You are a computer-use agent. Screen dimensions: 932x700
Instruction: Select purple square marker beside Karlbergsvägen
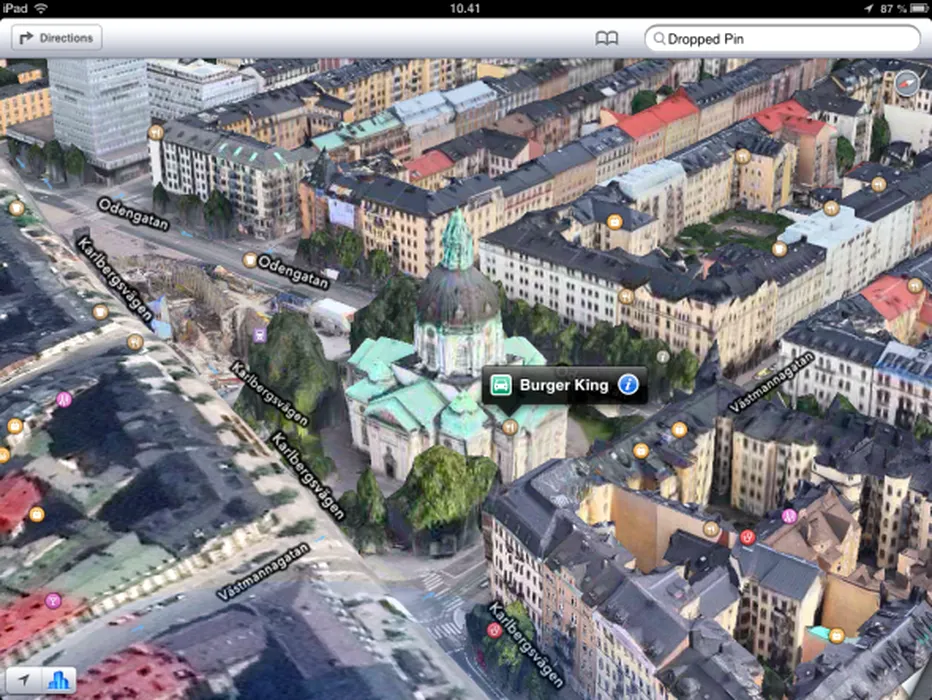(261, 335)
